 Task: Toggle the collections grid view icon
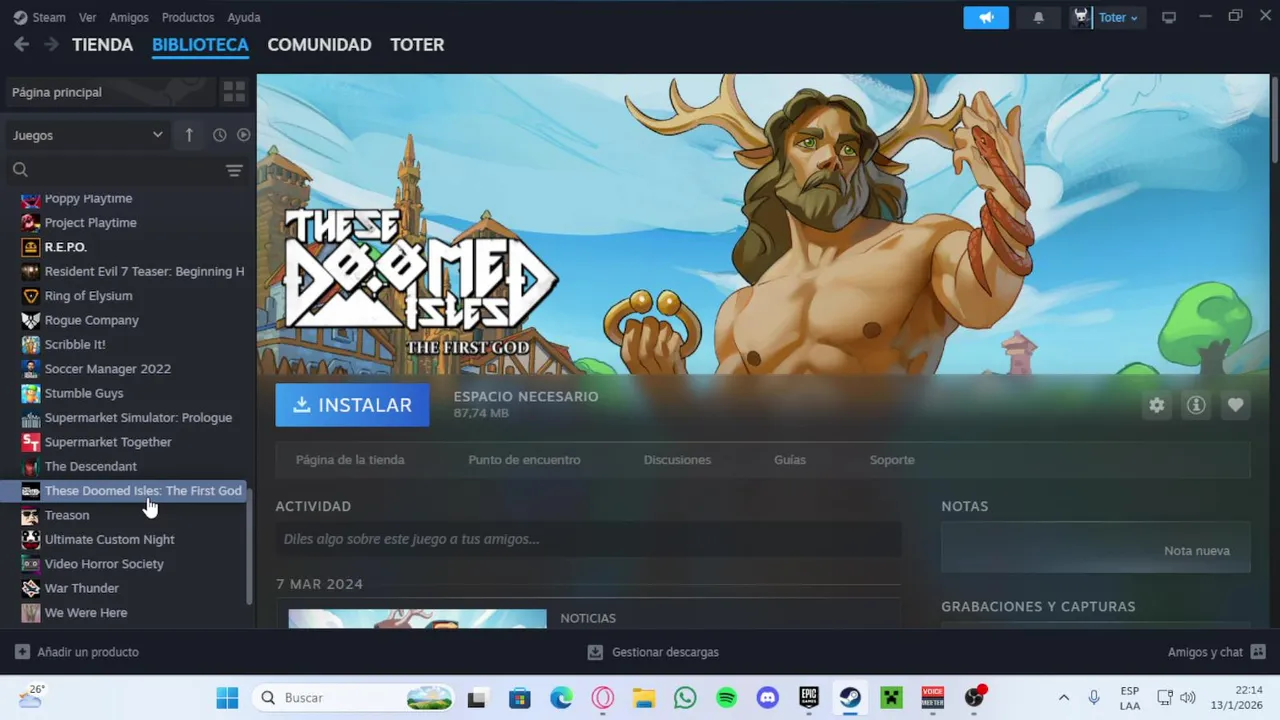234,92
